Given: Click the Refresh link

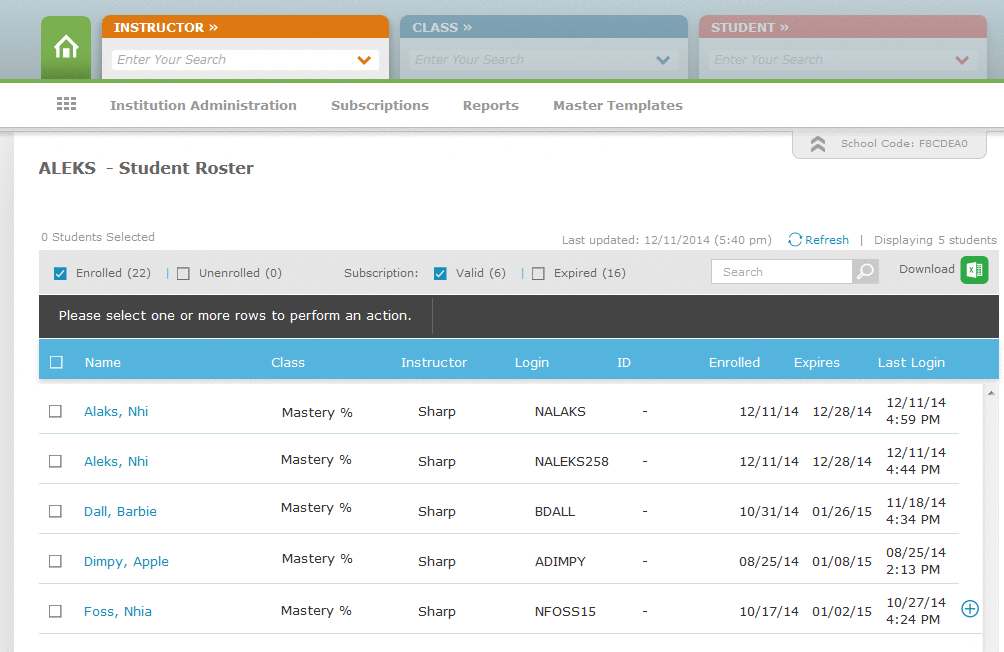Looking at the screenshot, I should click(827, 240).
